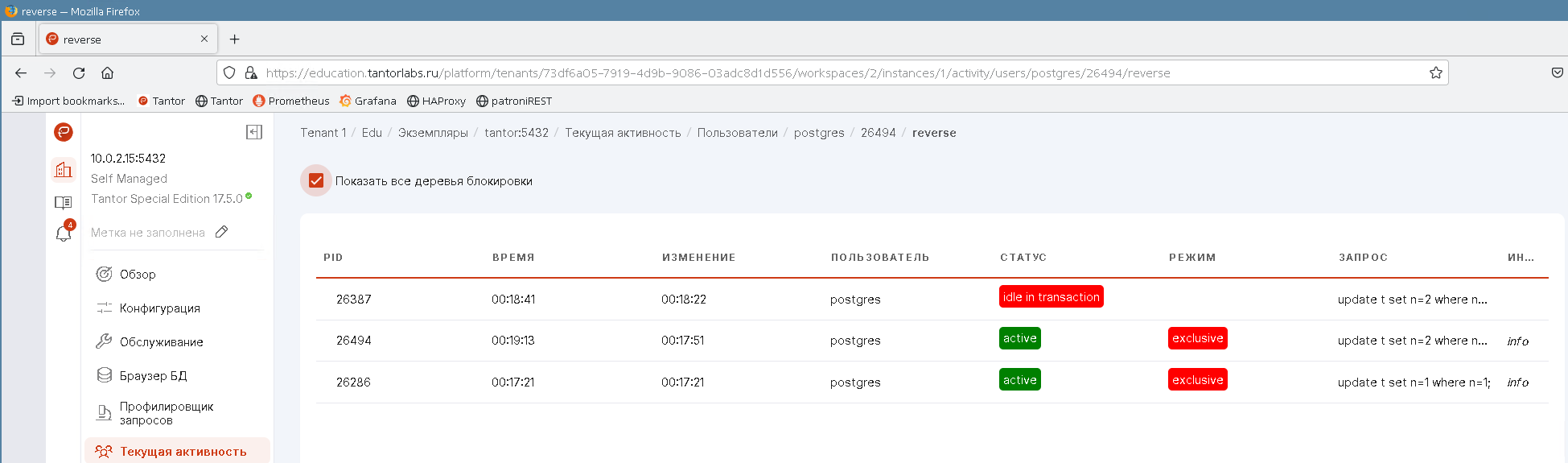This screenshot has height=463, width=1568.
Task: Go to Пользователи breadcrumb link
Action: coord(737,133)
